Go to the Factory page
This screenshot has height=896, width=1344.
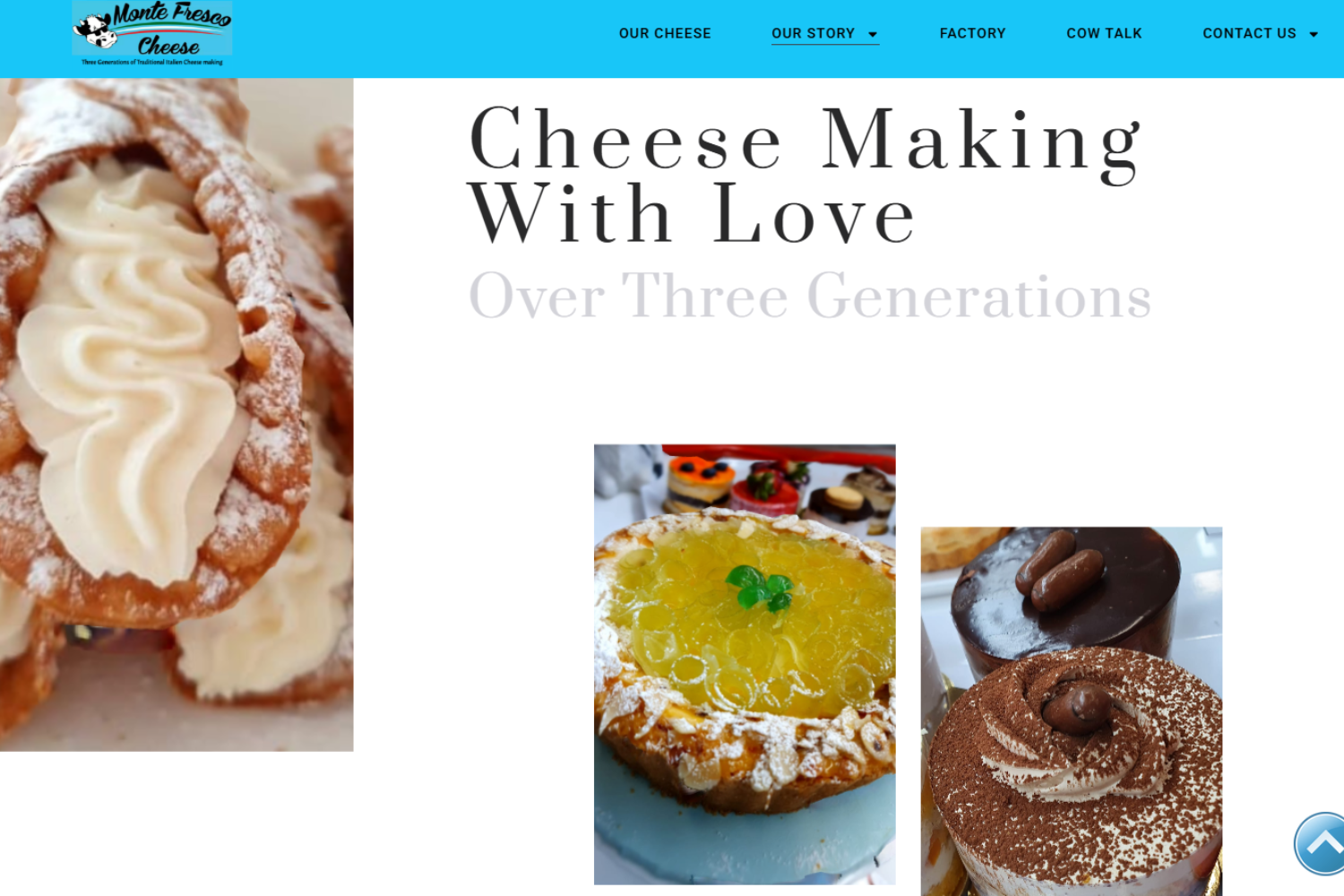(972, 33)
